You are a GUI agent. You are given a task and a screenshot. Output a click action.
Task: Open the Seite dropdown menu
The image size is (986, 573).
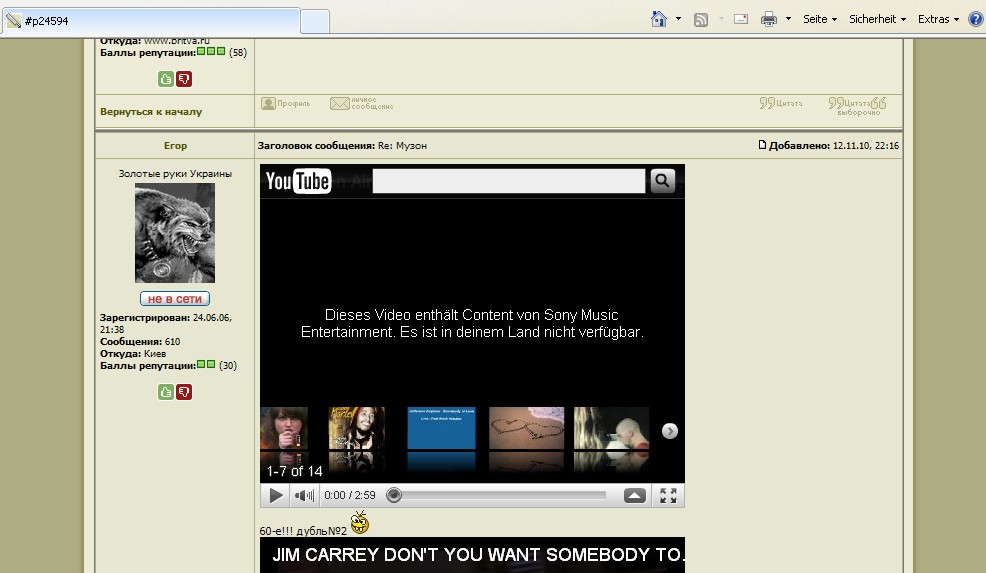[820, 19]
